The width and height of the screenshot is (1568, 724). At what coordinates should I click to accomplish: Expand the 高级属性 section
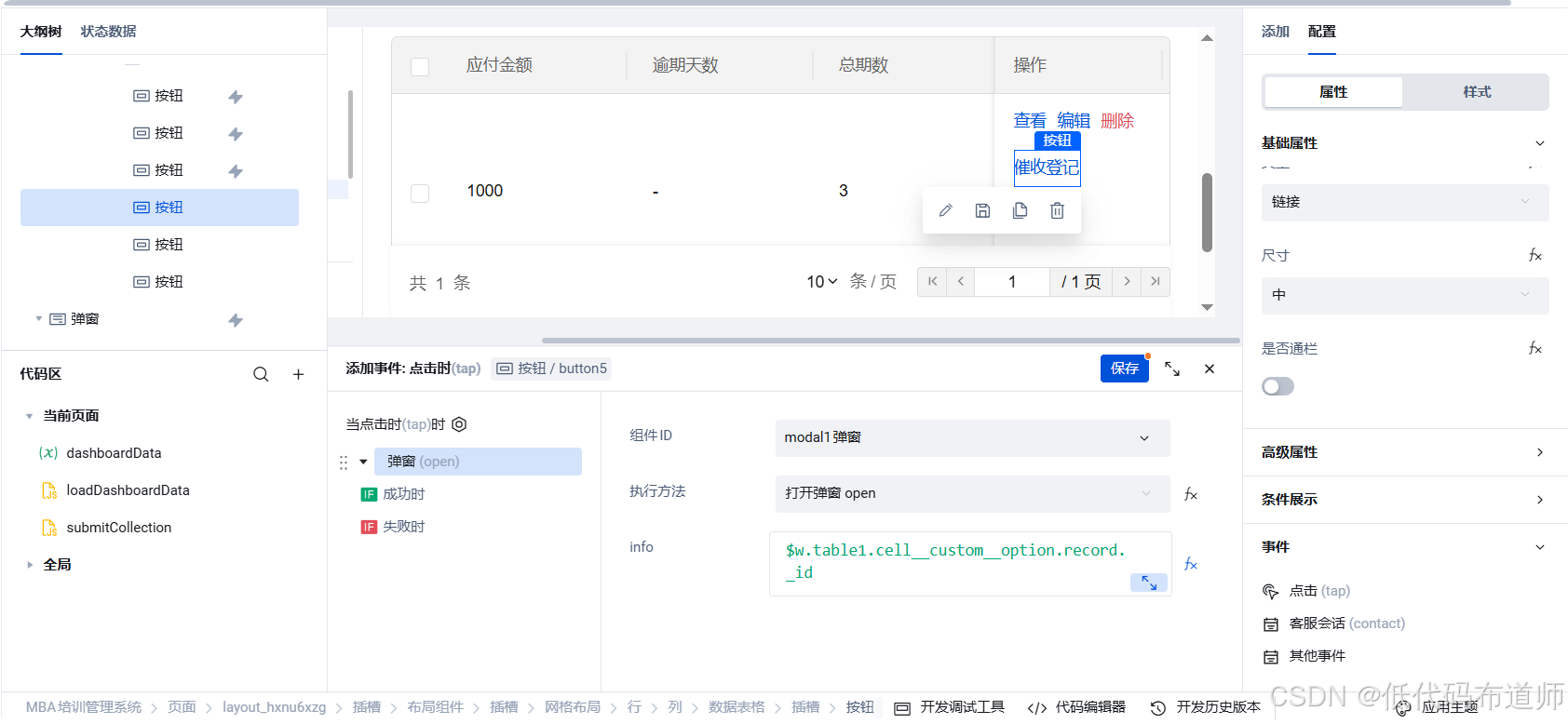coord(1540,452)
